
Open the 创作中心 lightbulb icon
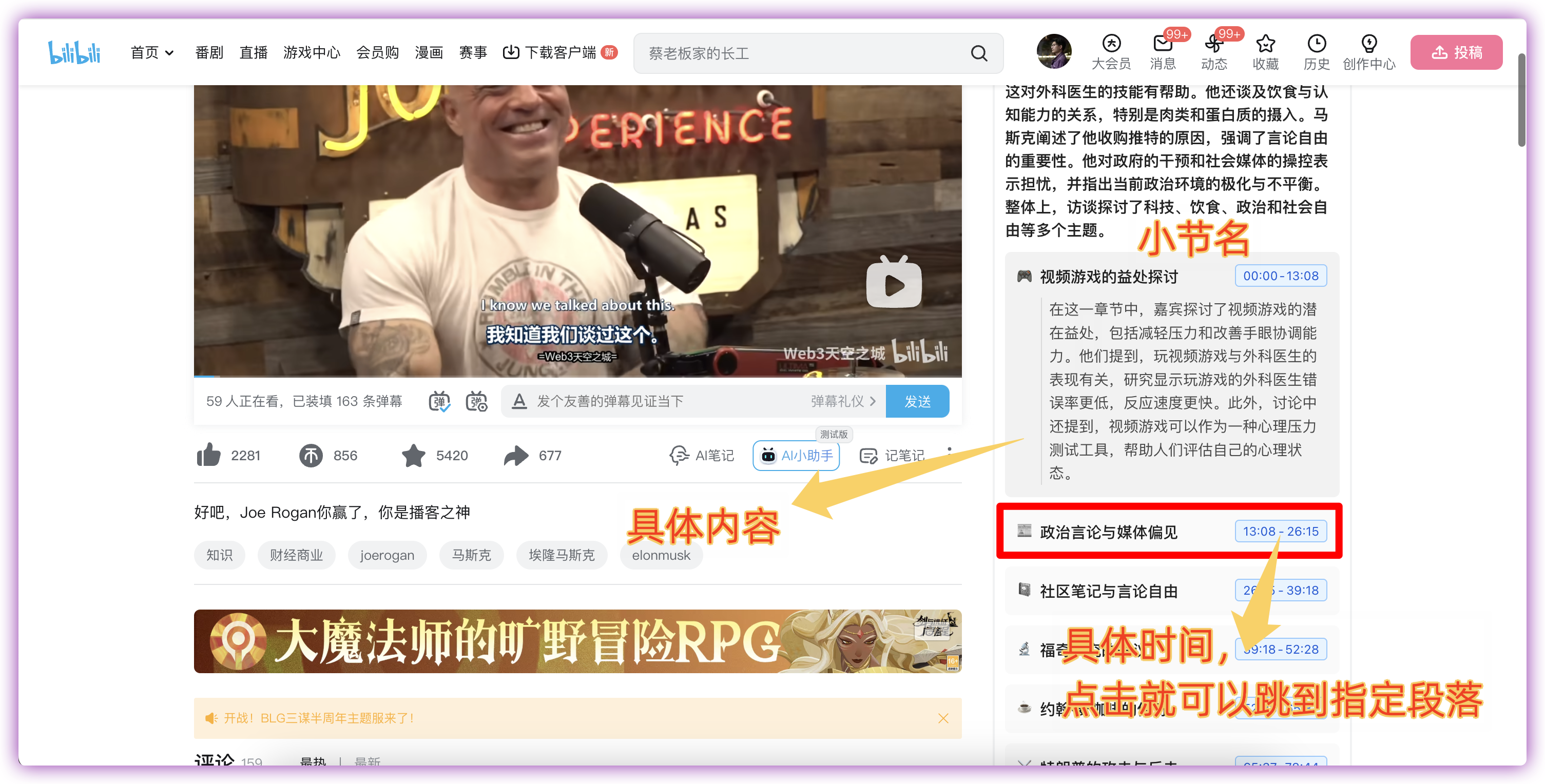pyautogui.click(x=1368, y=52)
